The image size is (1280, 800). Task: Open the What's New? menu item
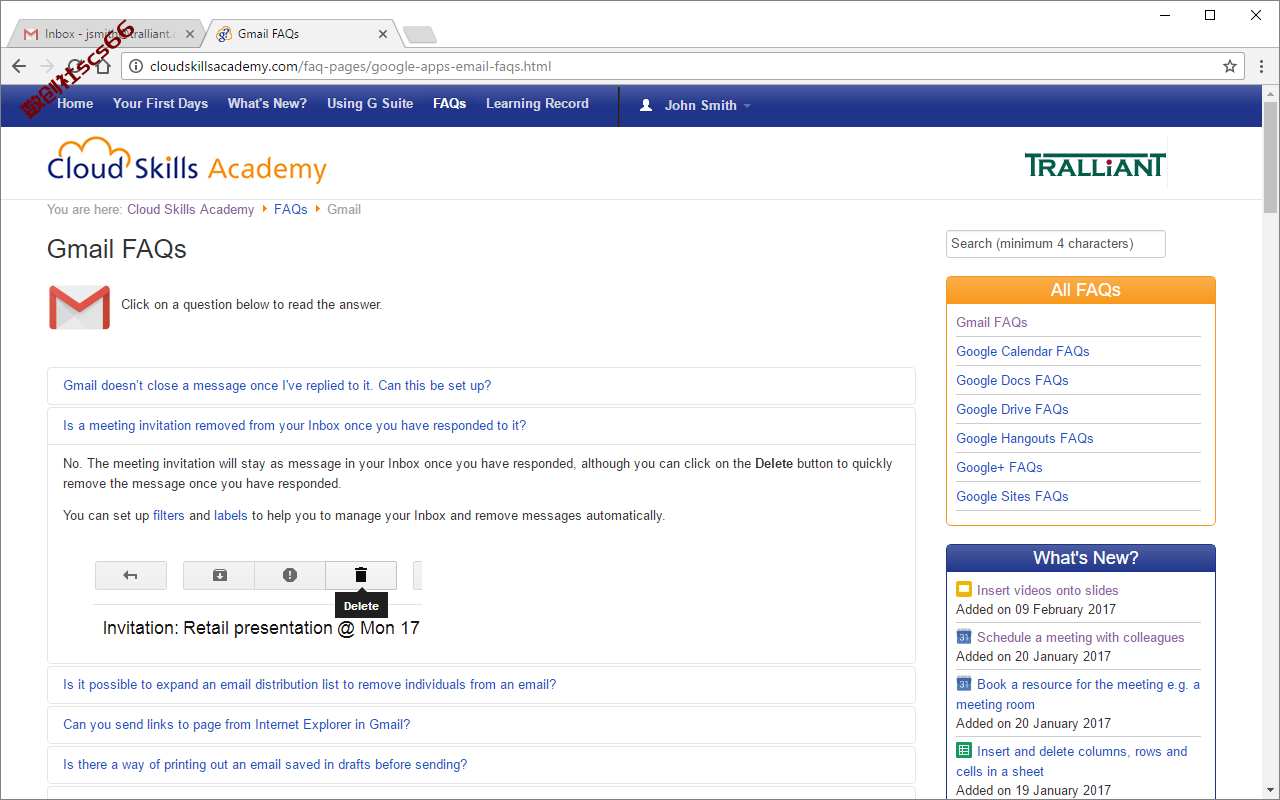pyautogui.click(x=267, y=104)
